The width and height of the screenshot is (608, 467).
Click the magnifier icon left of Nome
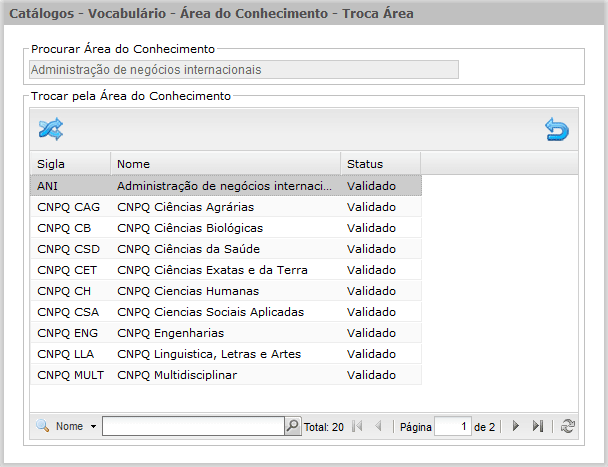(x=42, y=425)
